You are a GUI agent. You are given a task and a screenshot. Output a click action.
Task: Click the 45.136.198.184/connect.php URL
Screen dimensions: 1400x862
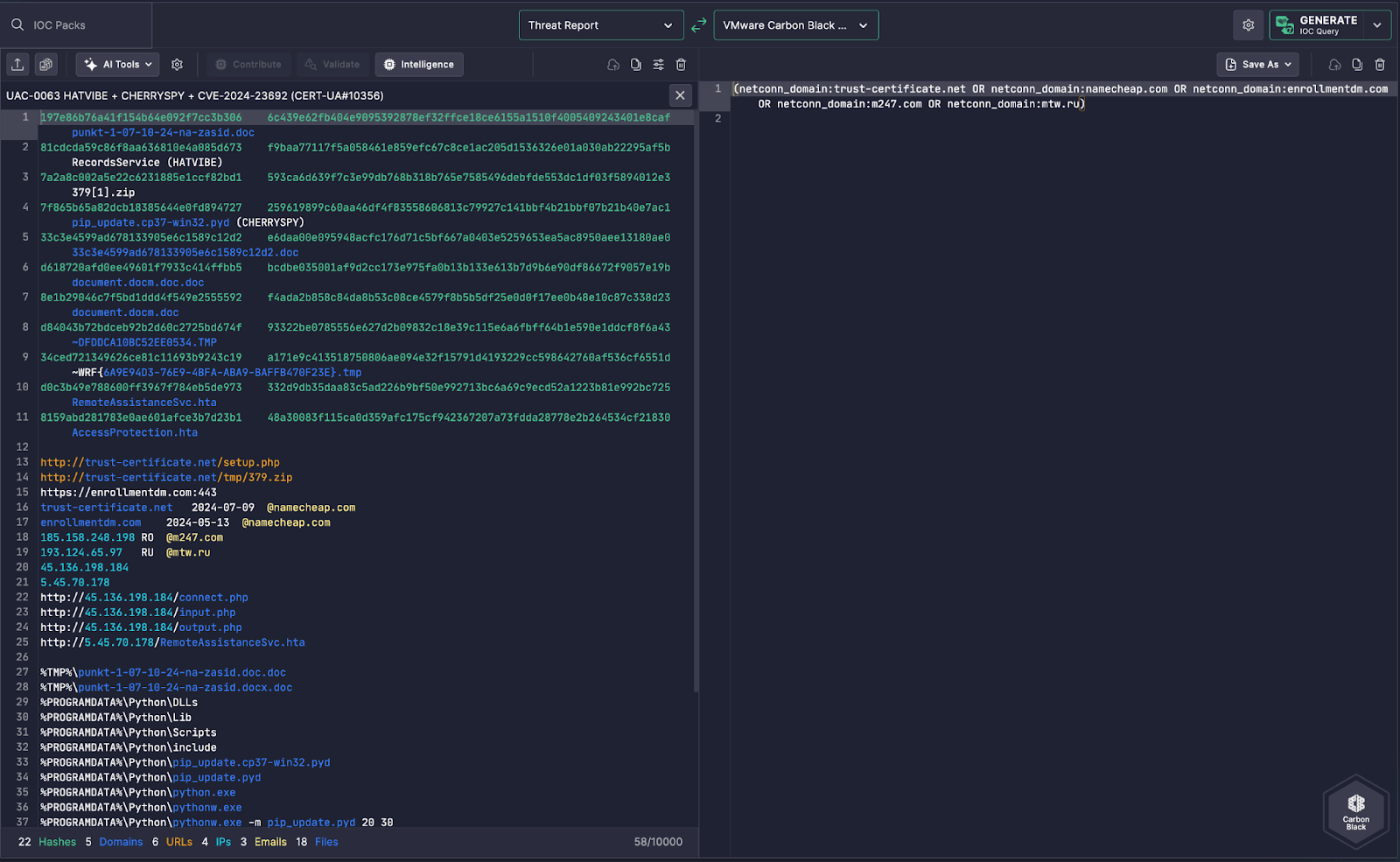coord(144,597)
